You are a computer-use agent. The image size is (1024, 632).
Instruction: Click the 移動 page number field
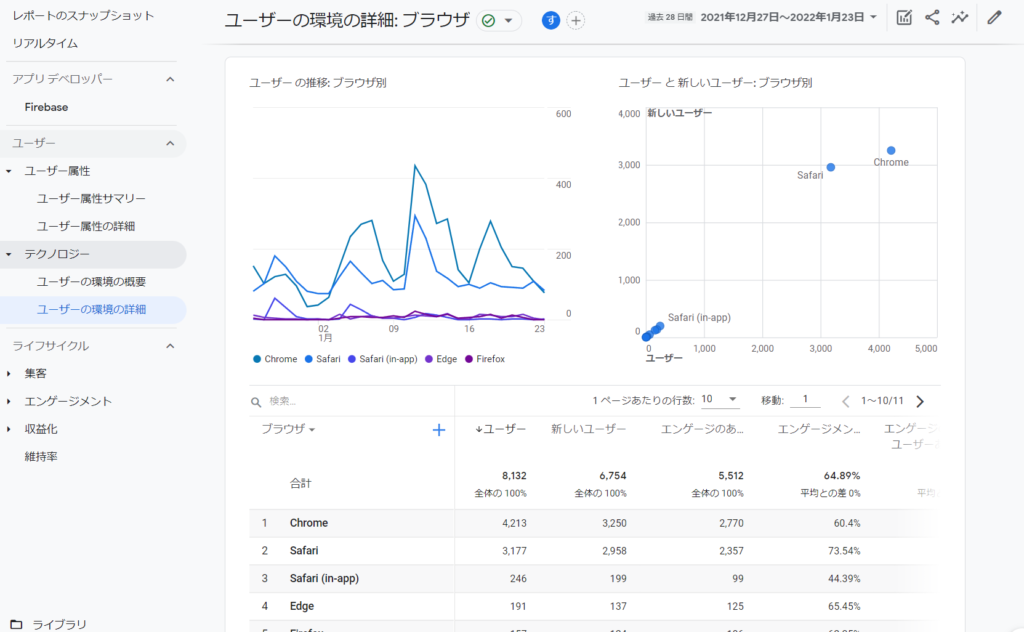click(805, 400)
